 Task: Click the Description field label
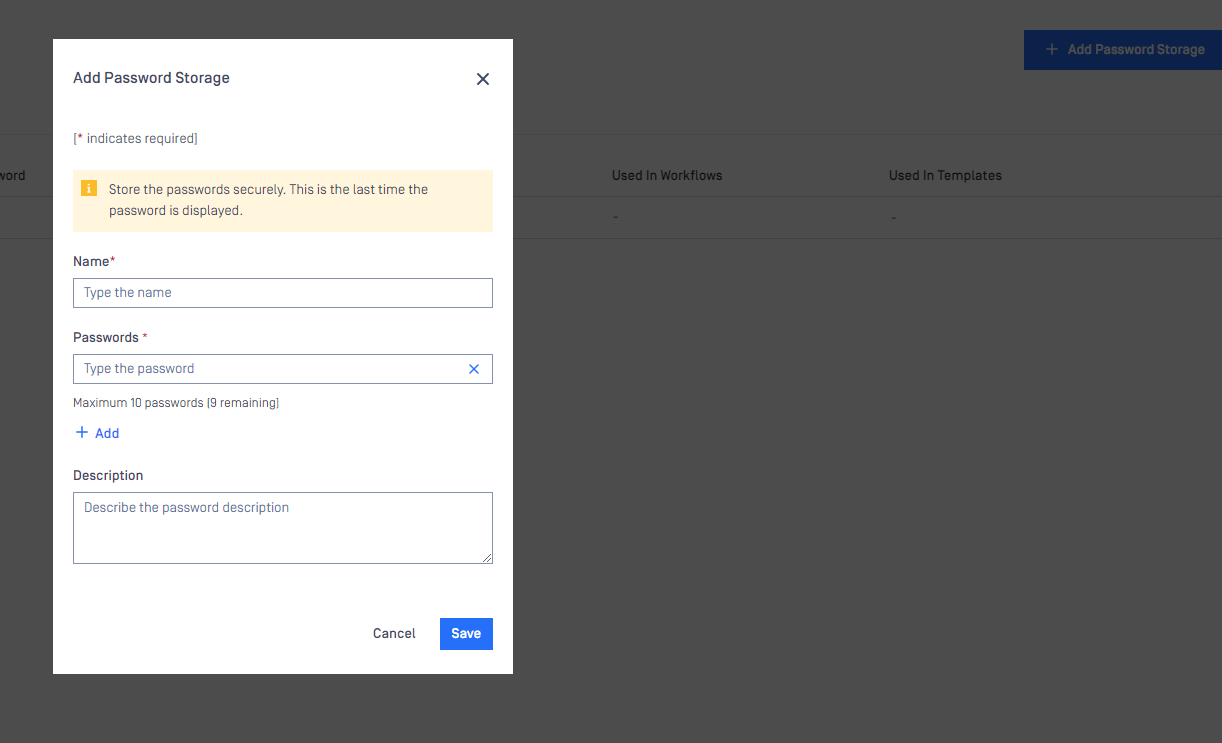(108, 475)
